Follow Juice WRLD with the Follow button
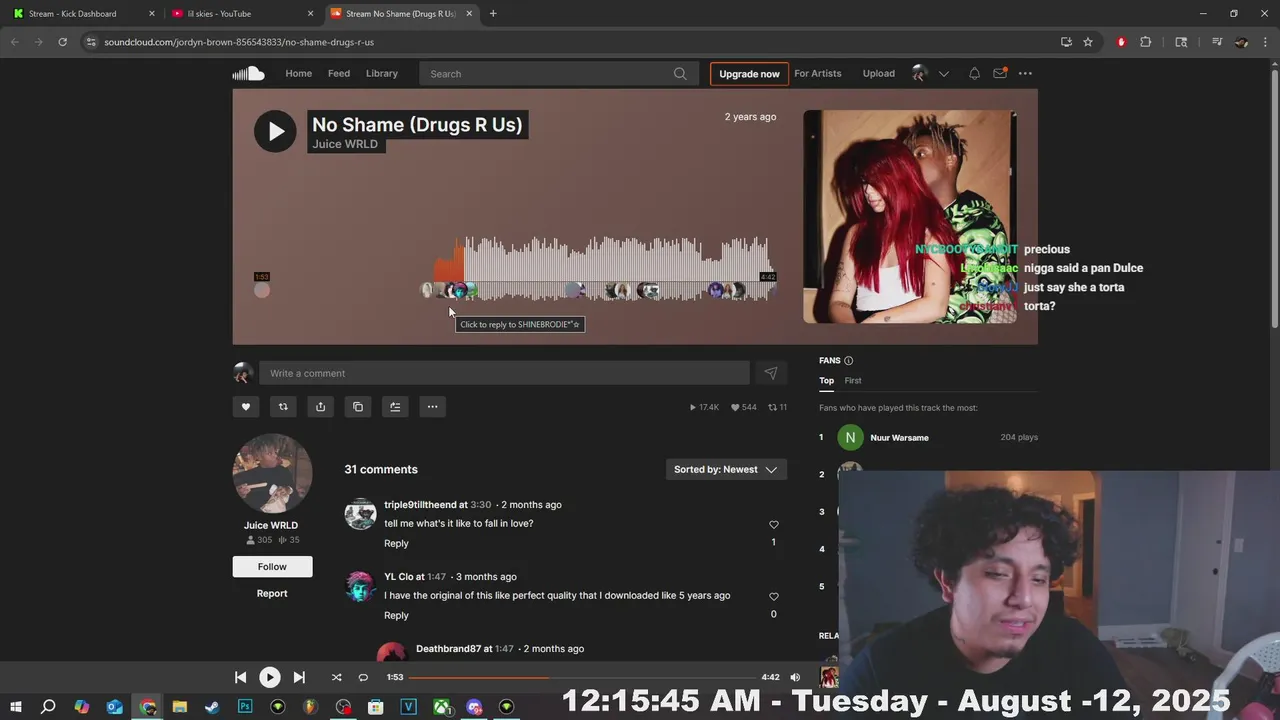This screenshot has width=1280, height=720. point(272,567)
